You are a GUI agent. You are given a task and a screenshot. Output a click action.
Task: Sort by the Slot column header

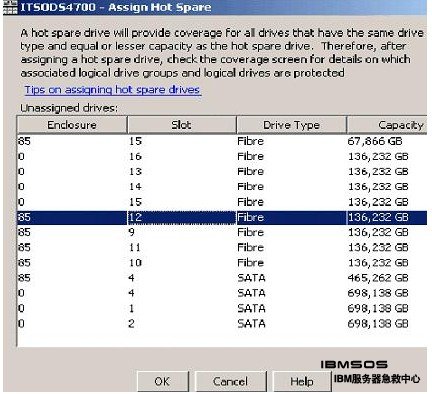(x=182, y=125)
